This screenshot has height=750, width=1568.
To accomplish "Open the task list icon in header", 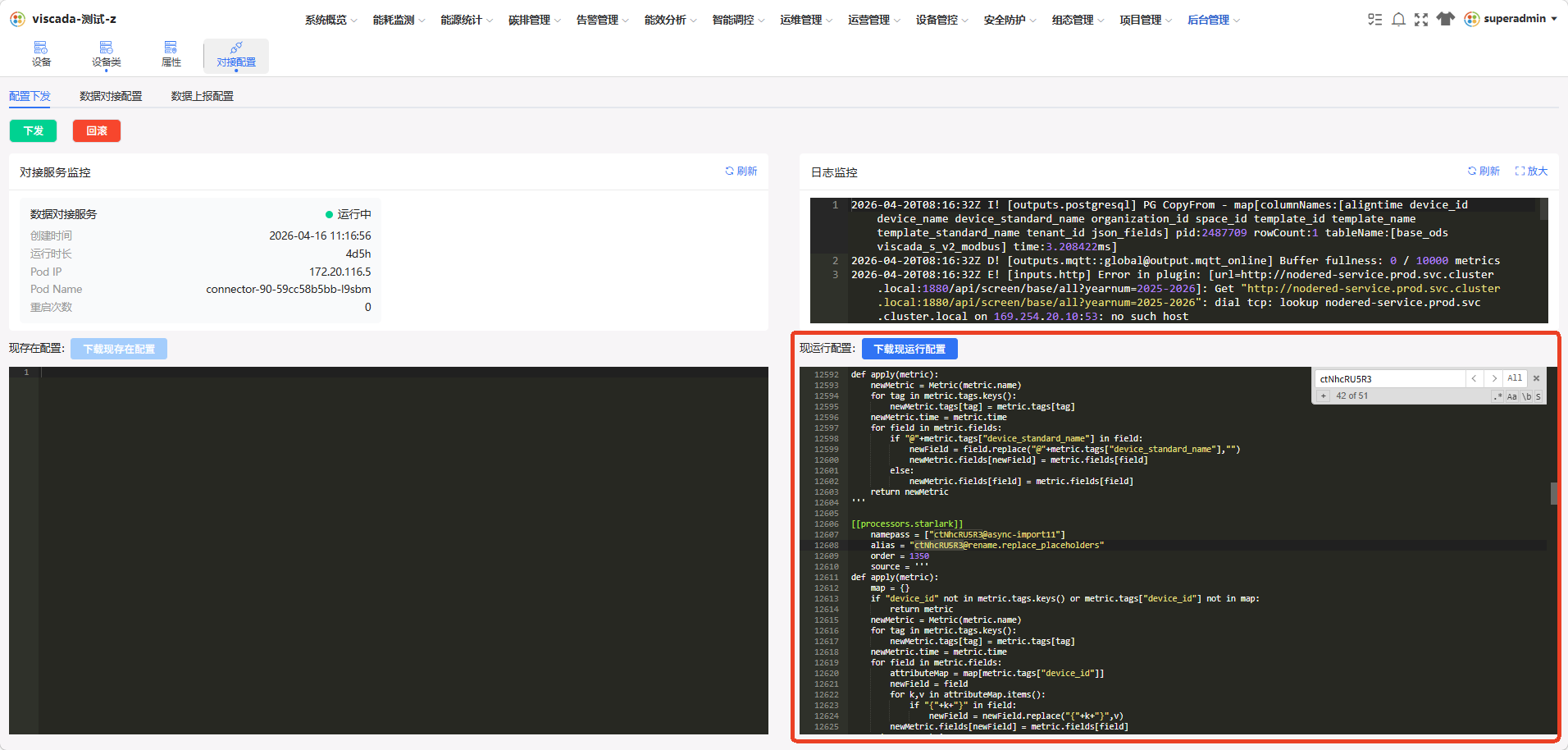I will point(1375,20).
